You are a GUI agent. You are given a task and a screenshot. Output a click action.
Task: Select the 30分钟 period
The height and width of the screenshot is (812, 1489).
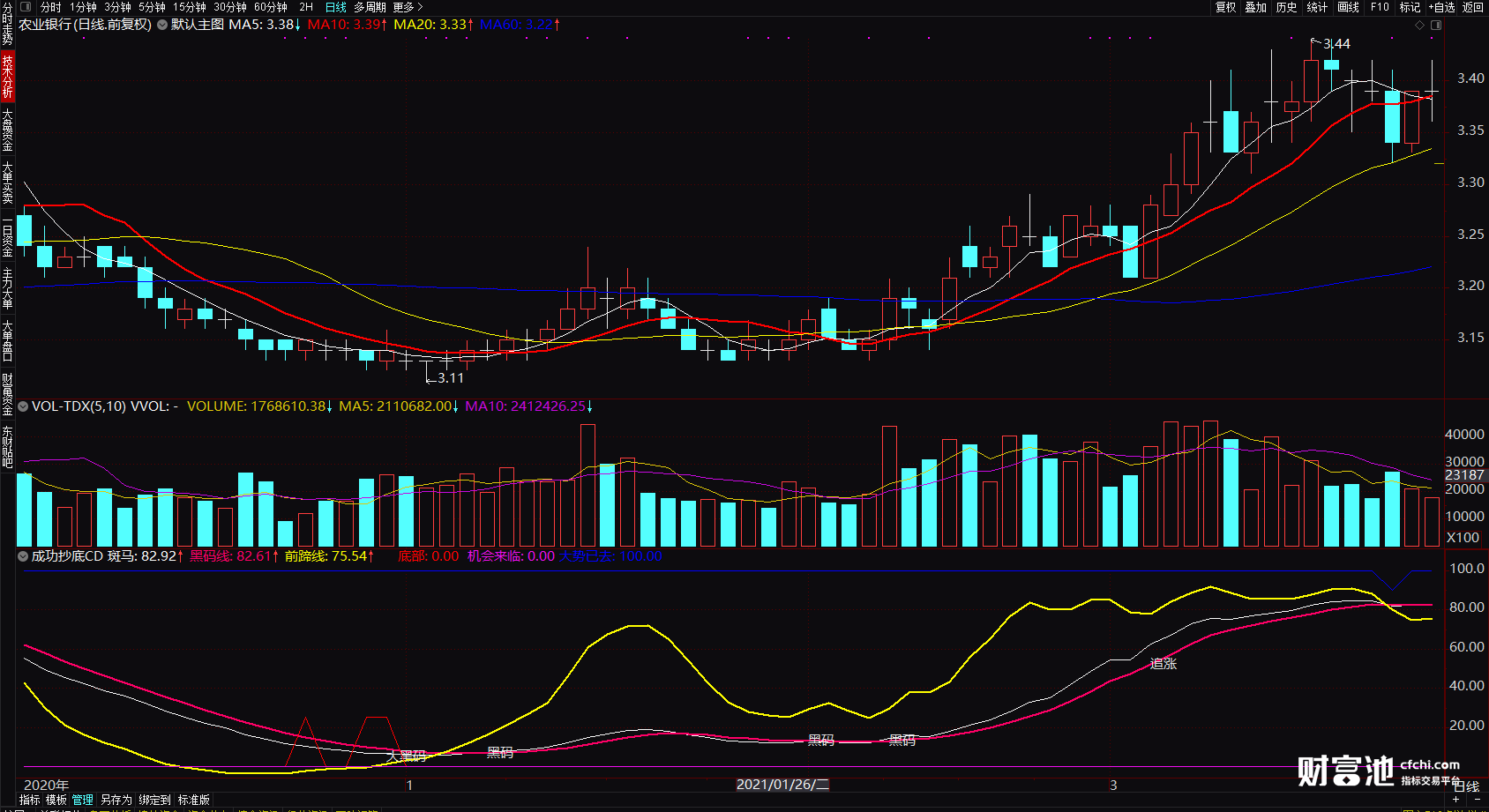click(x=230, y=7)
